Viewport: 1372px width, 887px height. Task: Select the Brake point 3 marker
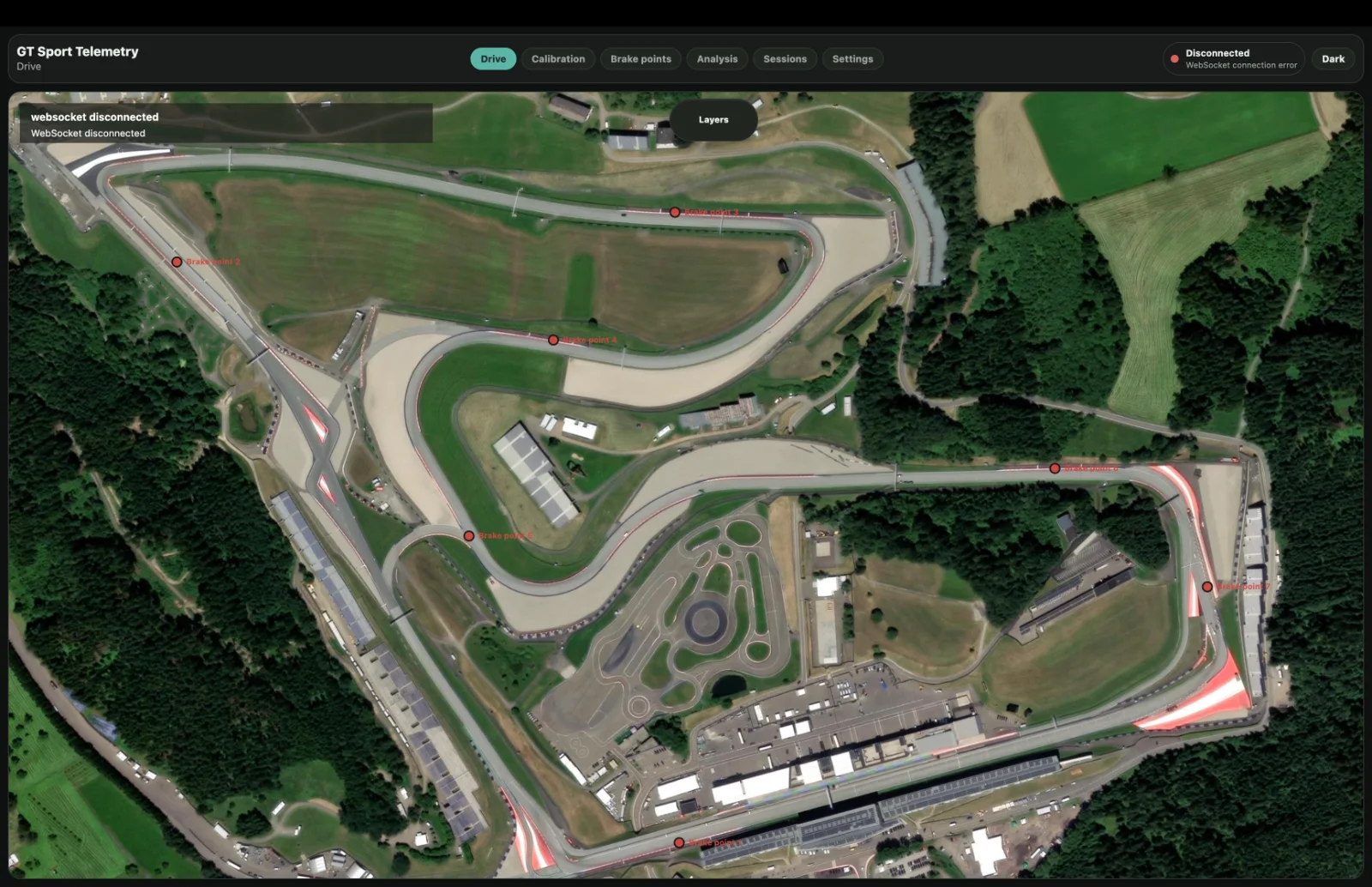pyautogui.click(x=675, y=213)
